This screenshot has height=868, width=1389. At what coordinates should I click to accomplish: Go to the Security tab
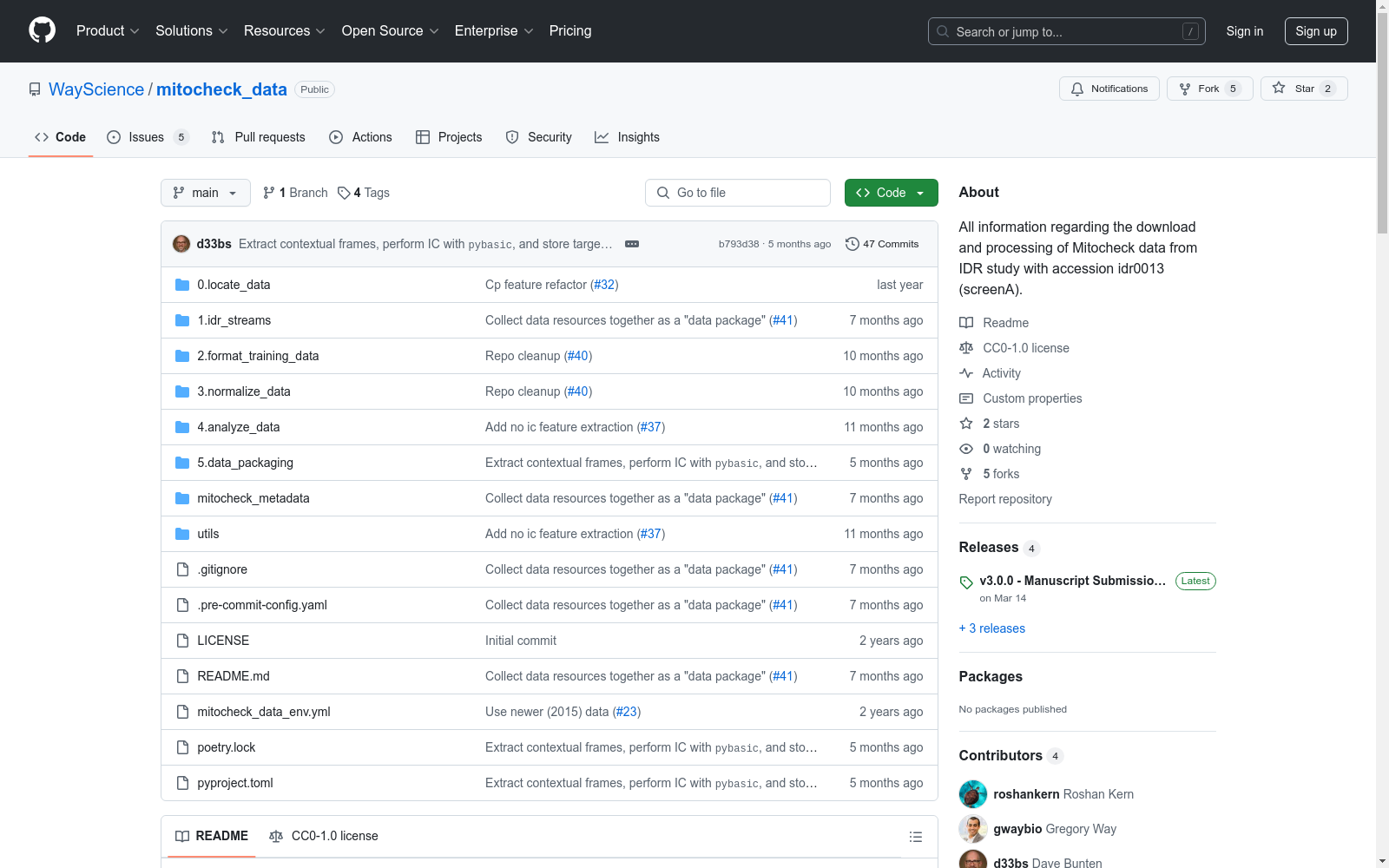pyautogui.click(x=539, y=137)
